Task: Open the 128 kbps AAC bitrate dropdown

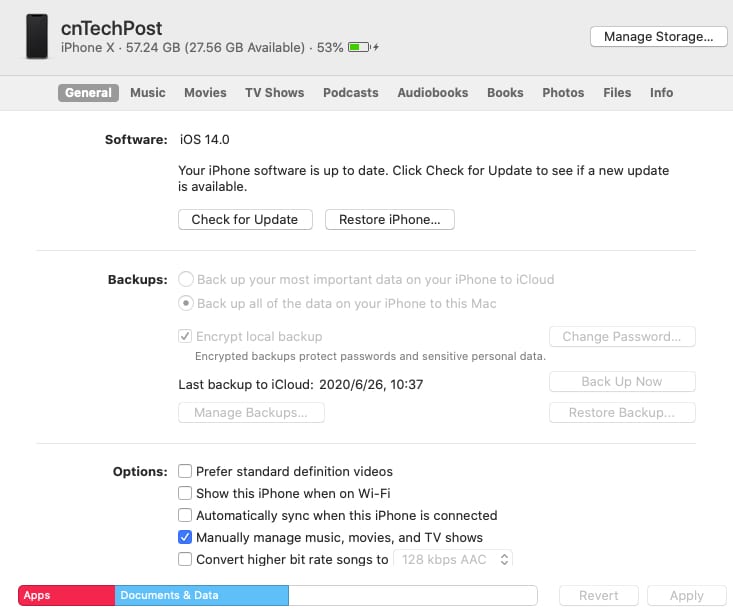Action: pos(455,560)
